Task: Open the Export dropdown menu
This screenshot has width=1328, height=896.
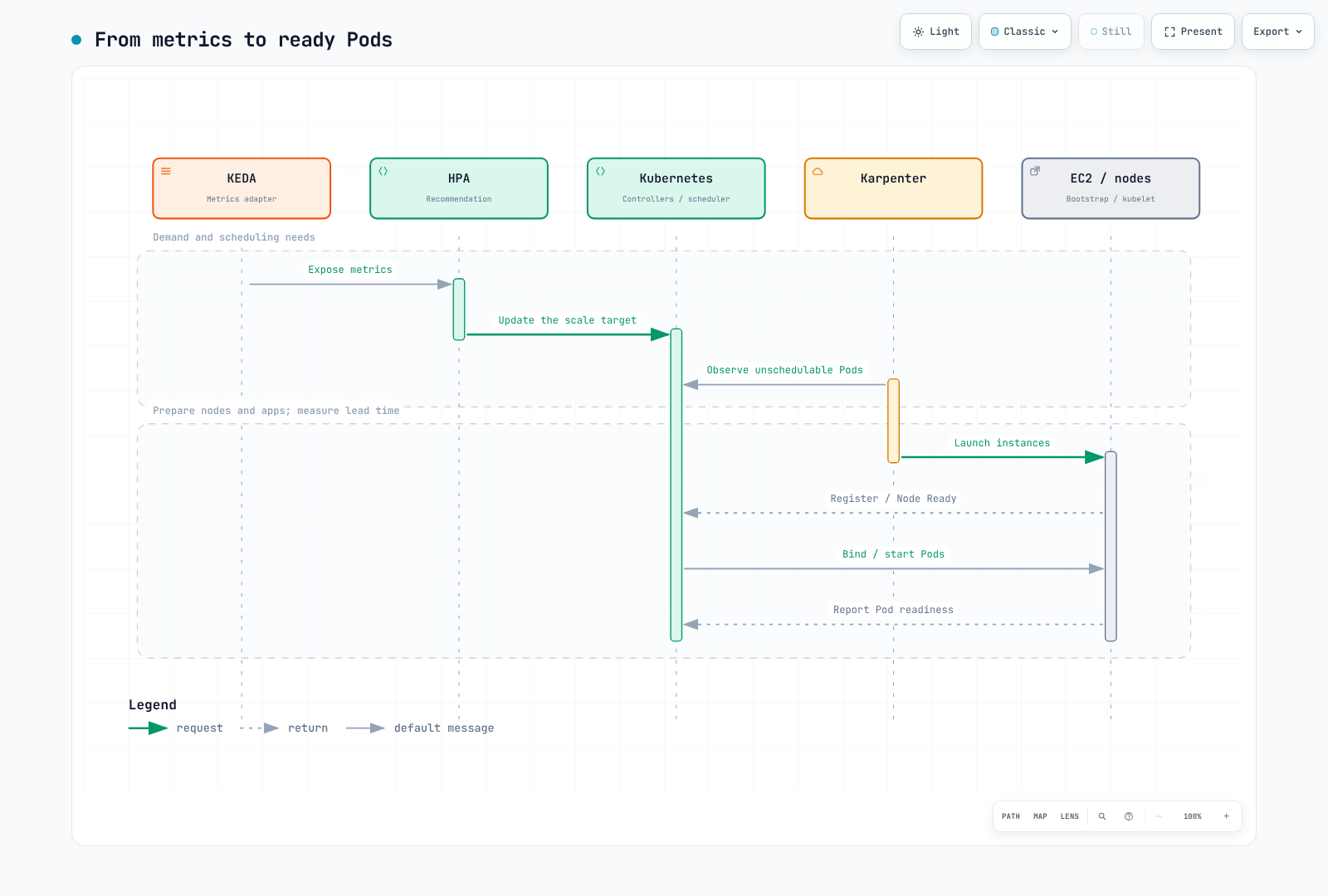Action: 1278,32
